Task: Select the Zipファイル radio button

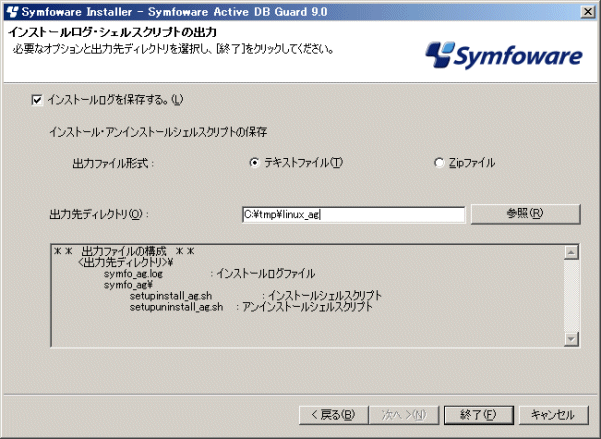Action: (x=438, y=163)
